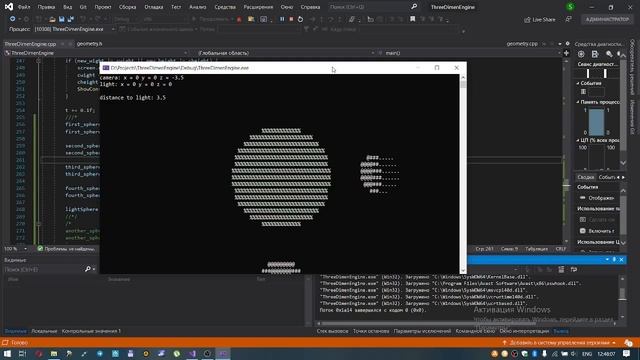This screenshot has height=360, width=640.
Task: Open the Локальные tab
Action: (x=44, y=331)
